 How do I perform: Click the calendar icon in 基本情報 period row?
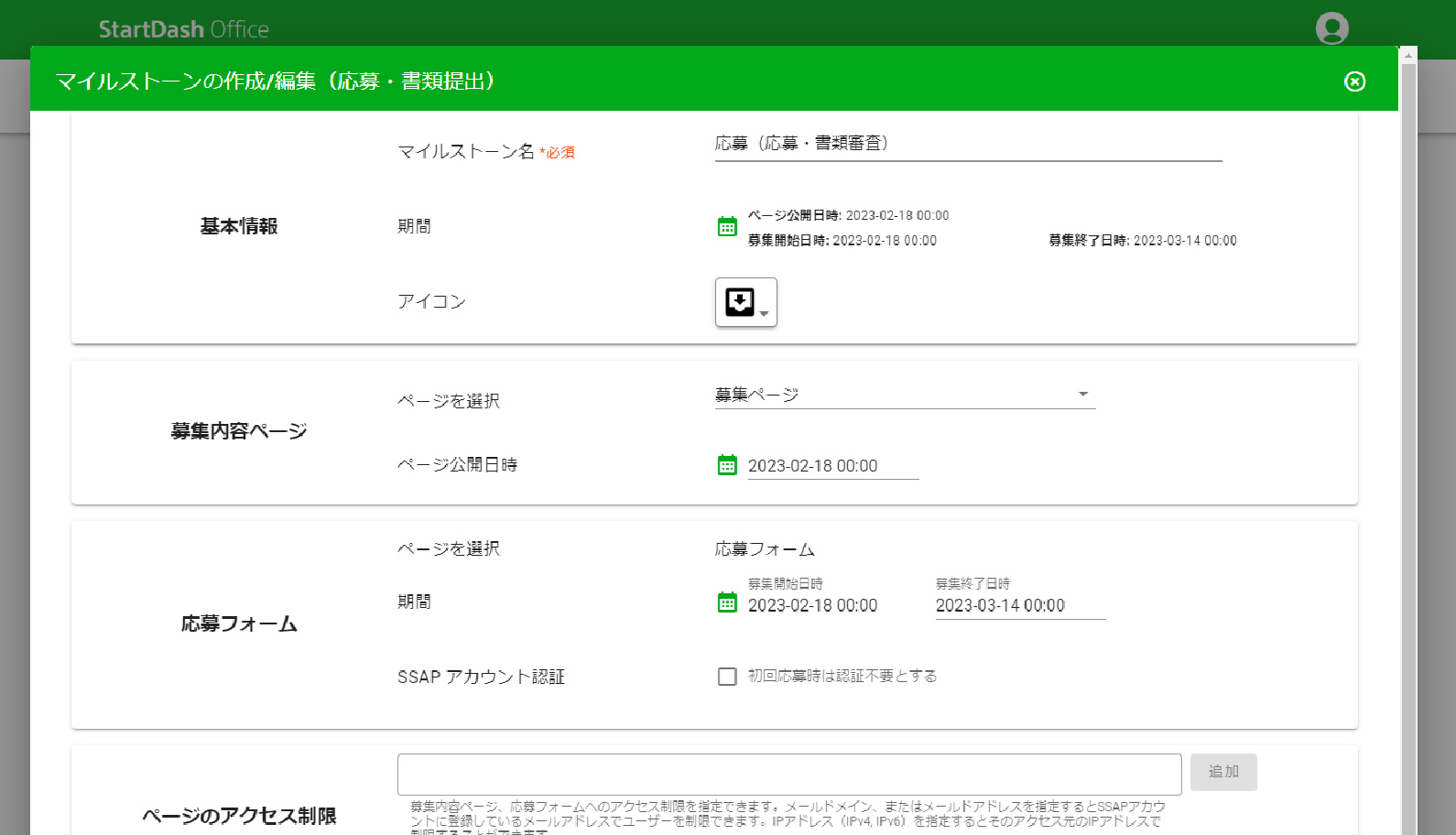(x=727, y=226)
